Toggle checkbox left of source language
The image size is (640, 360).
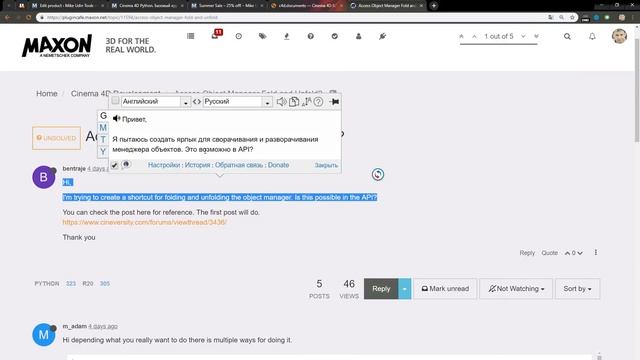(x=116, y=100)
